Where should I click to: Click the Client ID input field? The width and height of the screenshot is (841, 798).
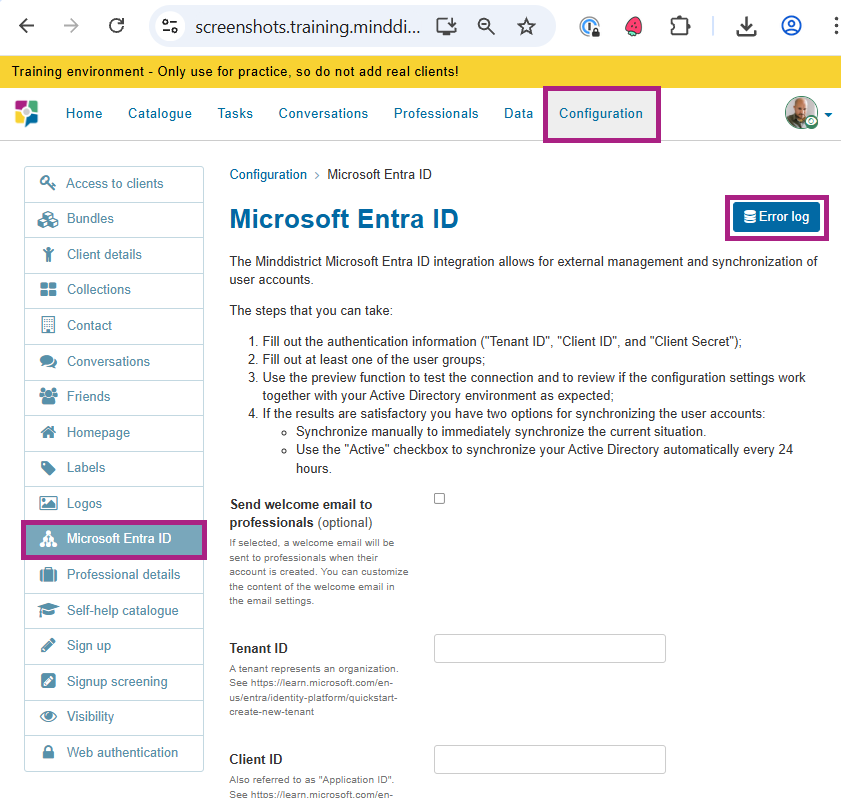550,759
